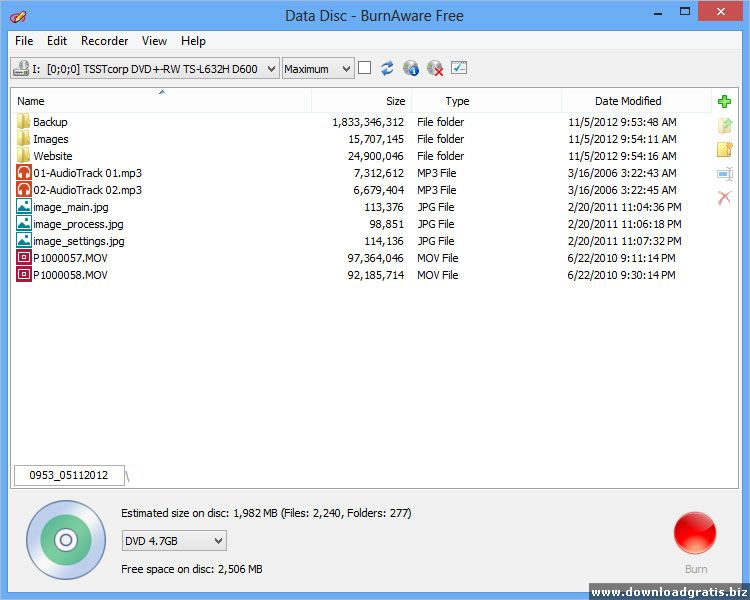Click the move up folder icon

725,126
